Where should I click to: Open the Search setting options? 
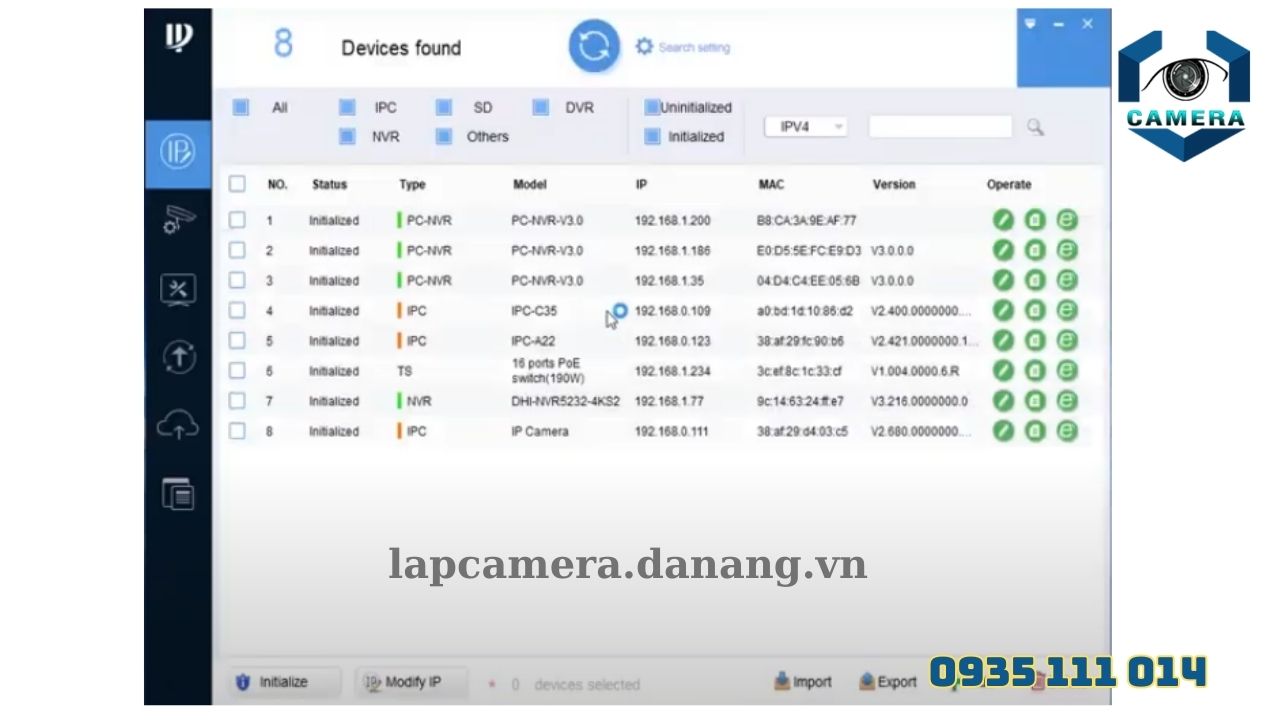[682, 46]
